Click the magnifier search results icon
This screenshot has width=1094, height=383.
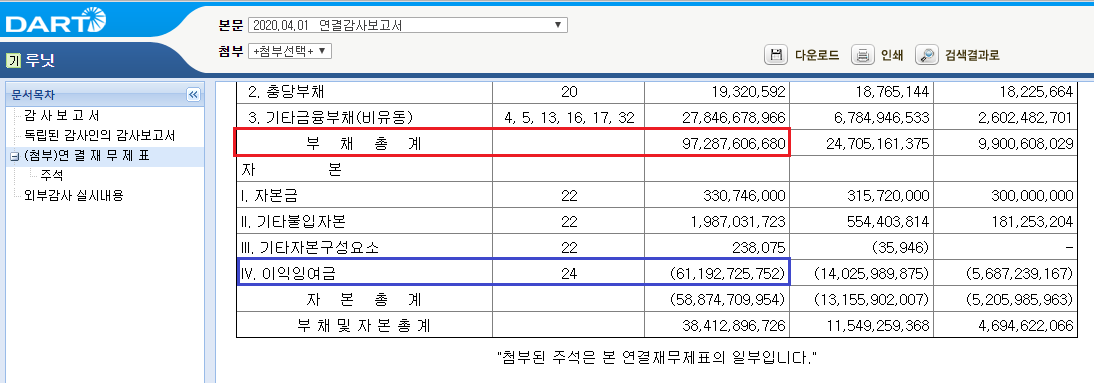927,55
